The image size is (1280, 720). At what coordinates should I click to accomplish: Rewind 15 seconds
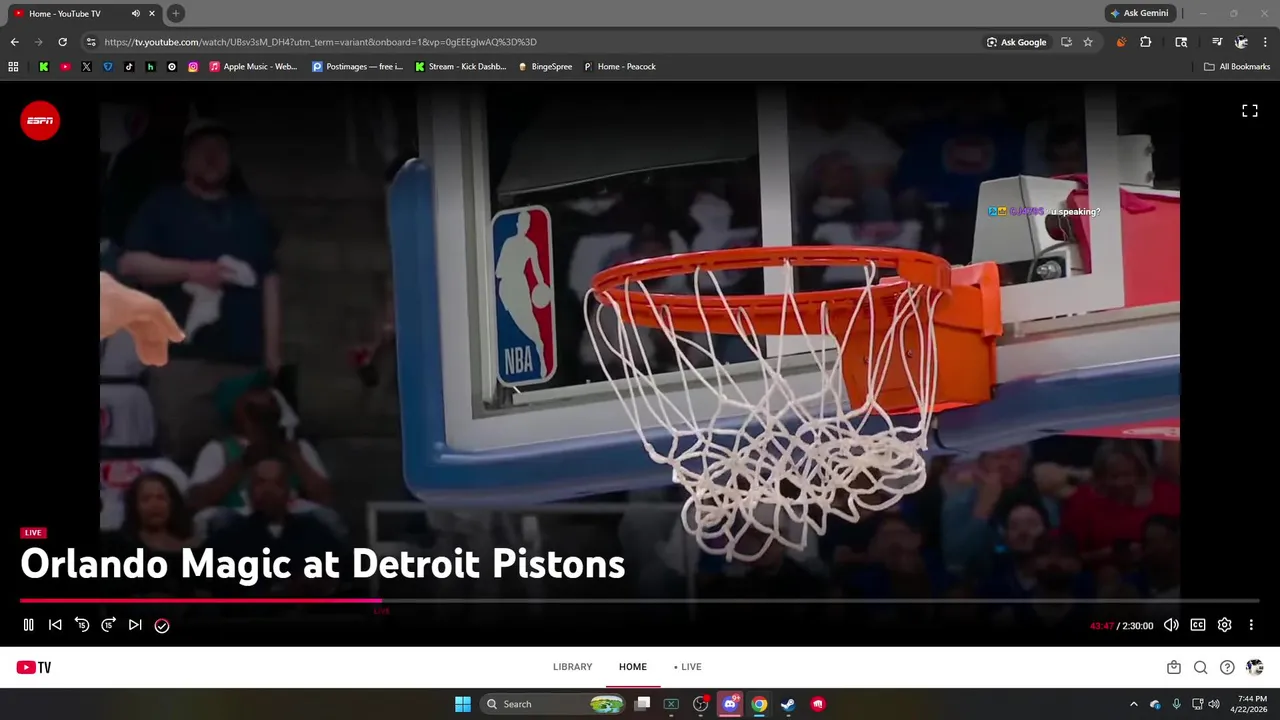82,625
